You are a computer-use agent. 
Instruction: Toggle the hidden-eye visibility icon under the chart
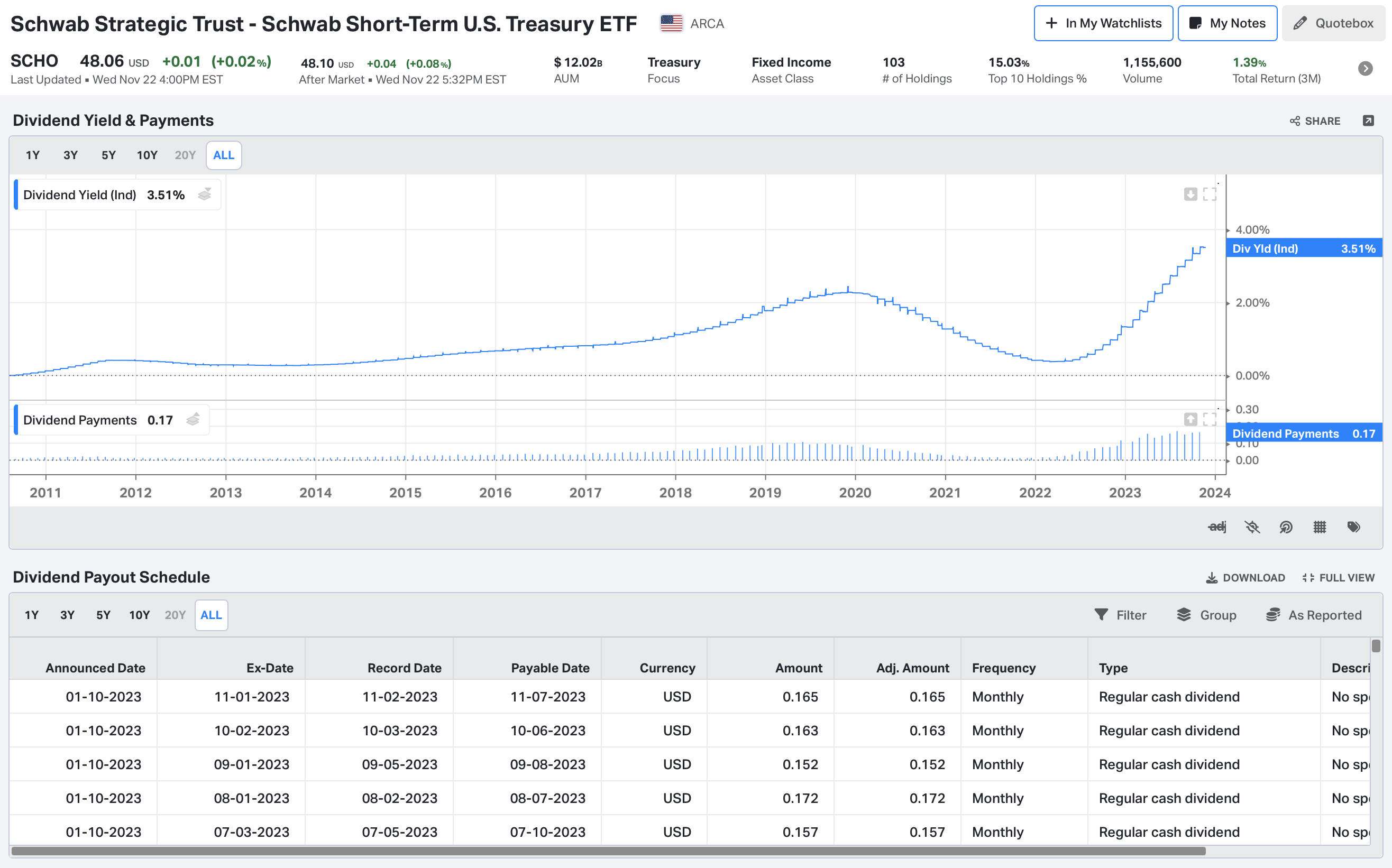click(1252, 527)
